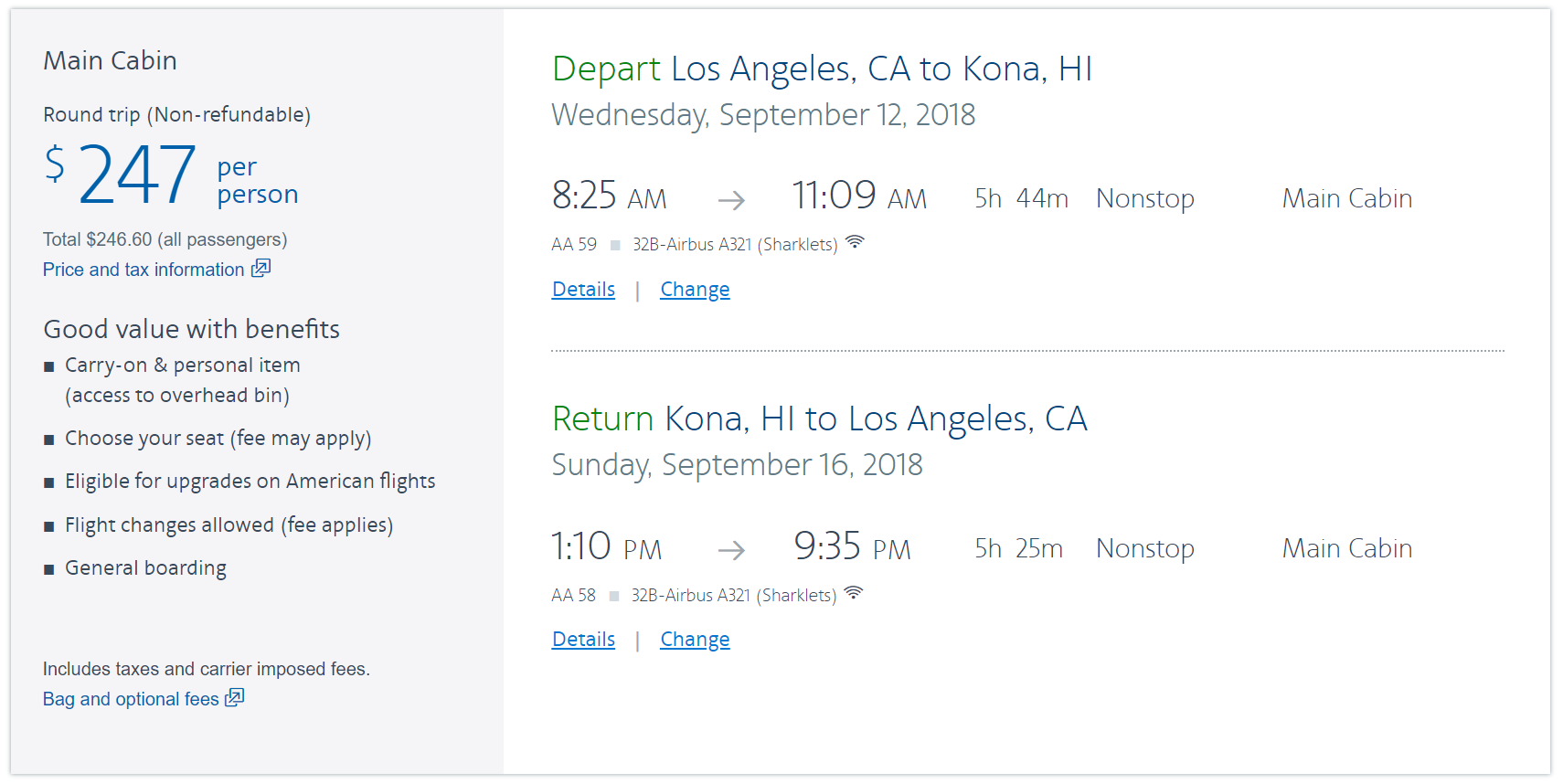1563x784 pixels.
Task: Click the Wi-Fi icon on flight AA 59
Action: pos(855,242)
